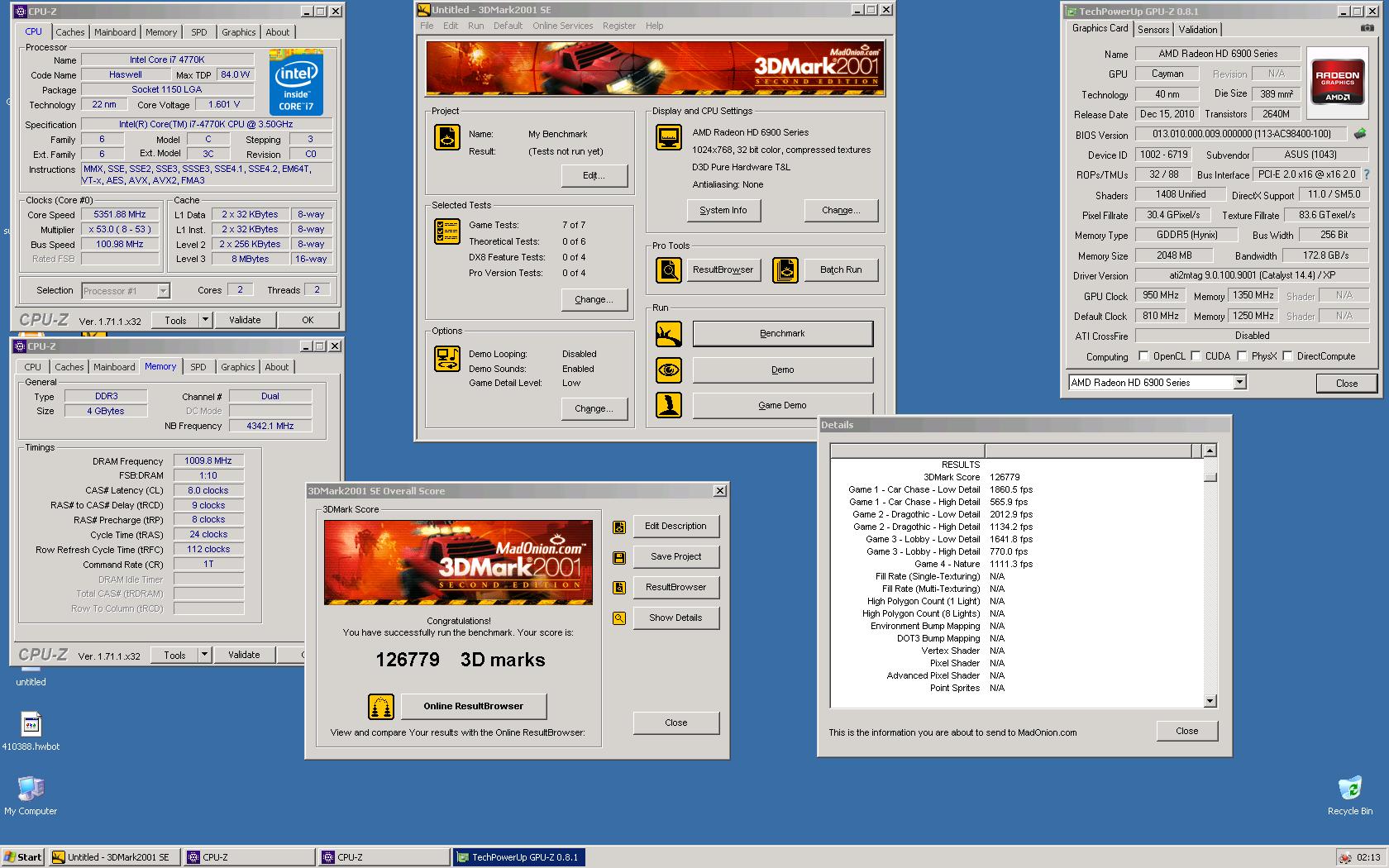The height and width of the screenshot is (868, 1389).
Task: Switch to the Mainboard tab in top CPU-Z
Action: [115, 32]
